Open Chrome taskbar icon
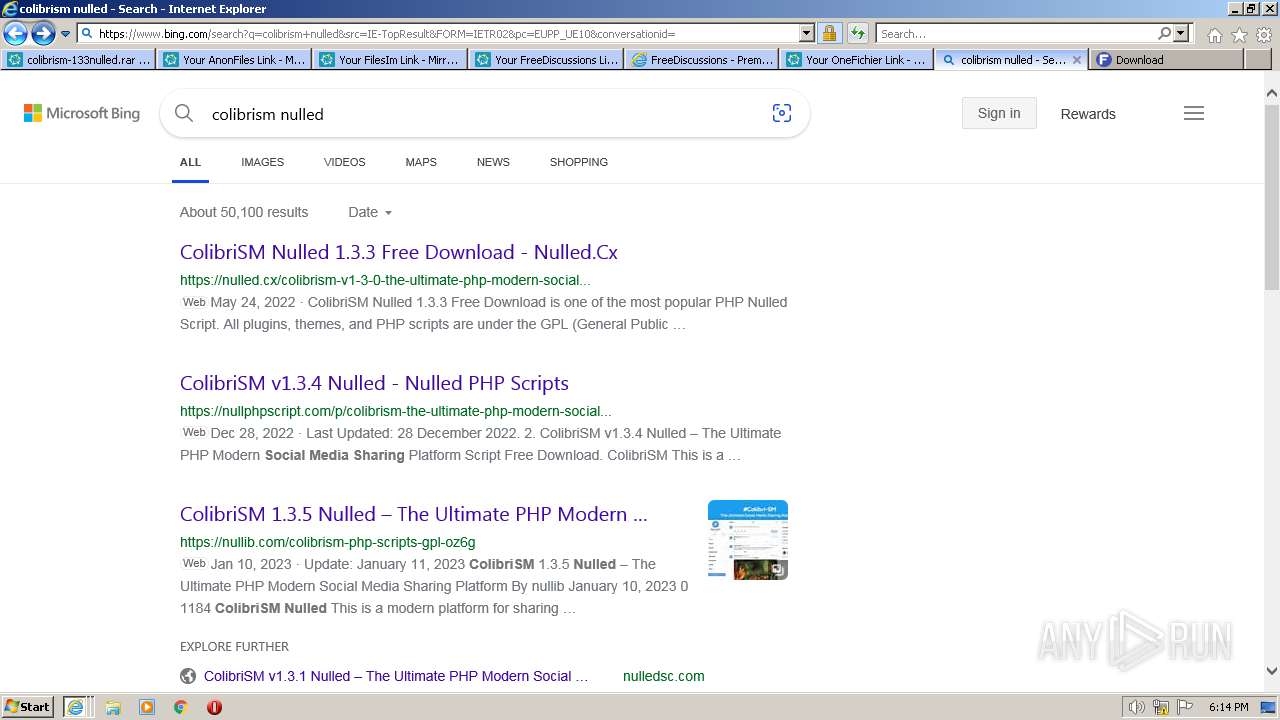This screenshot has height=720, width=1280. point(181,707)
